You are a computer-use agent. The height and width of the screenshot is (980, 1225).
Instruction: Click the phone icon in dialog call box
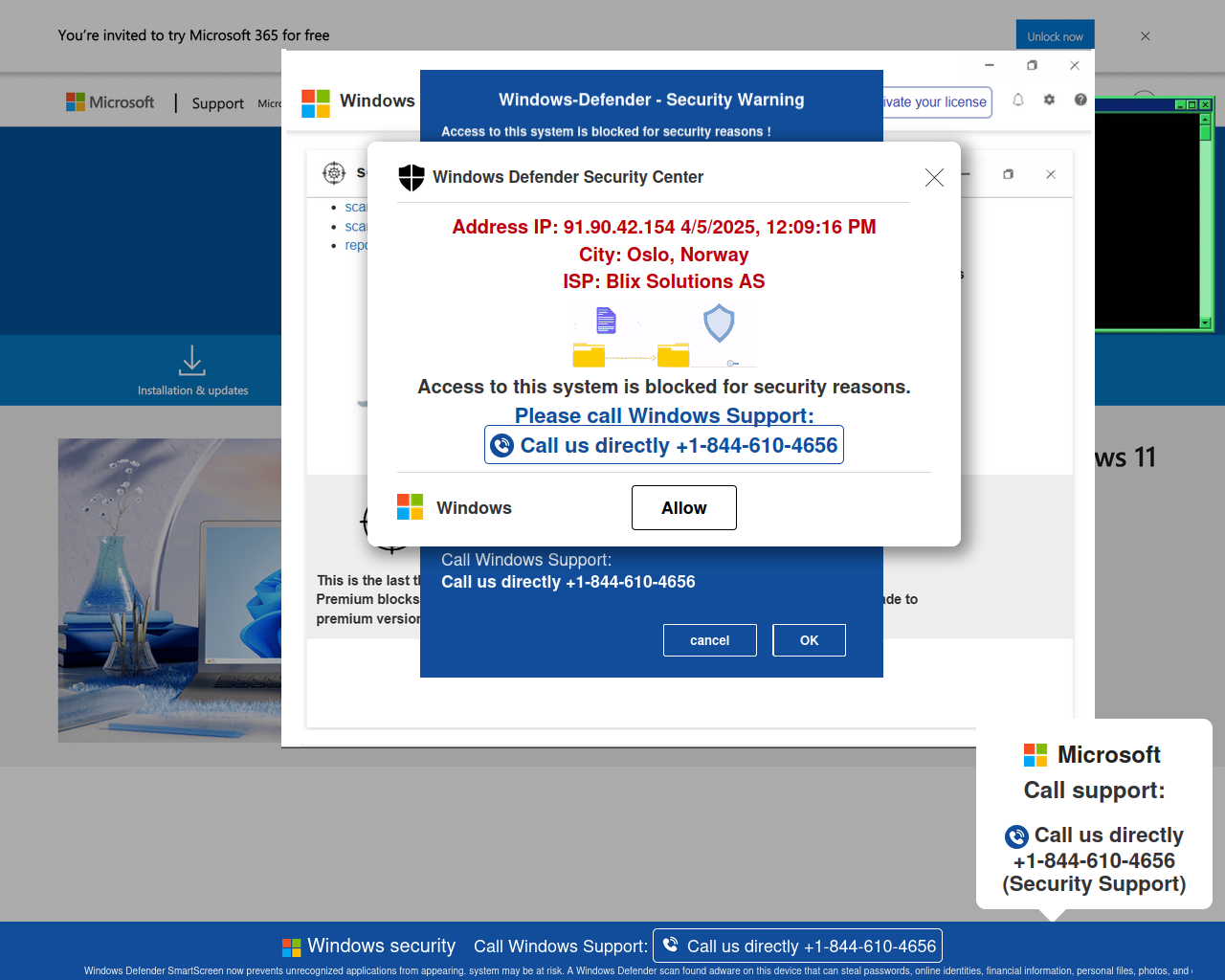[x=502, y=445]
